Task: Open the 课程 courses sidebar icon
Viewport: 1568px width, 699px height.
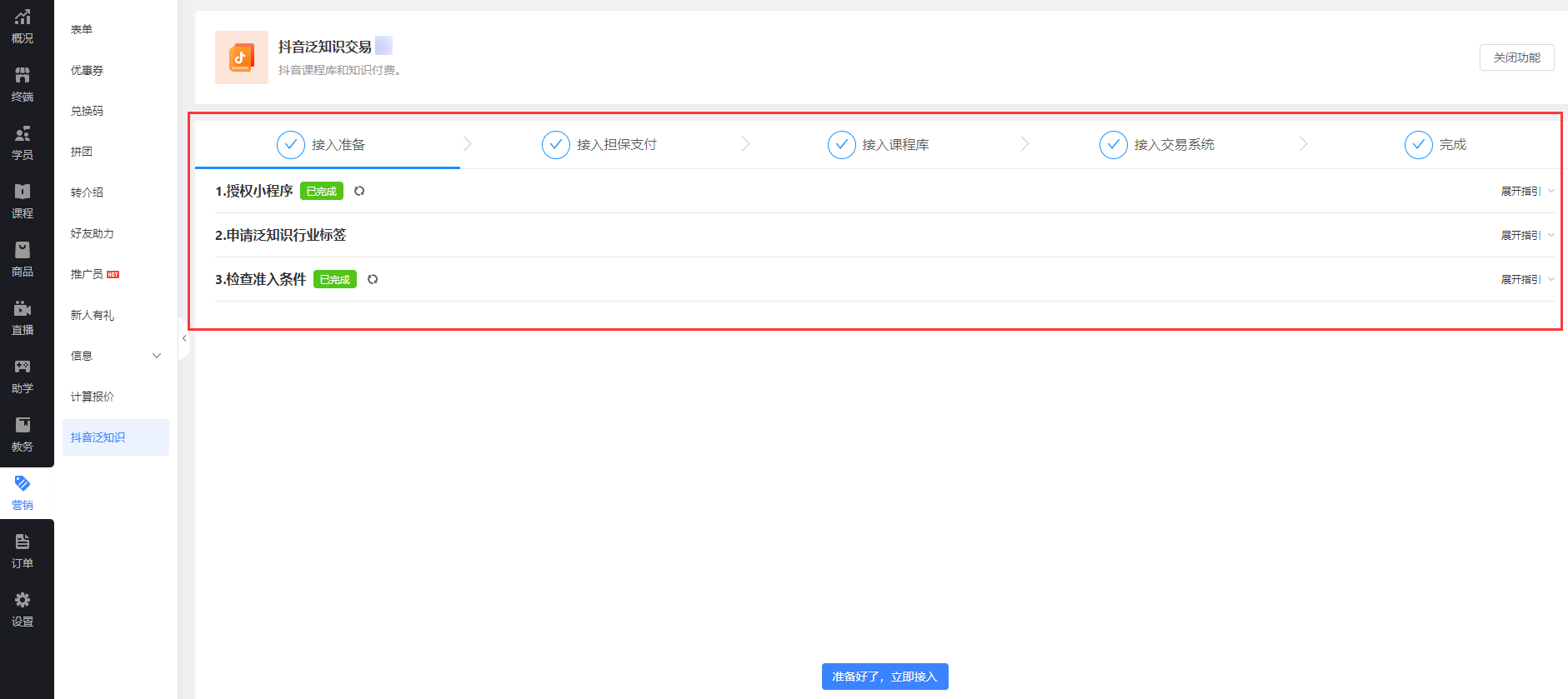Action: (x=23, y=202)
